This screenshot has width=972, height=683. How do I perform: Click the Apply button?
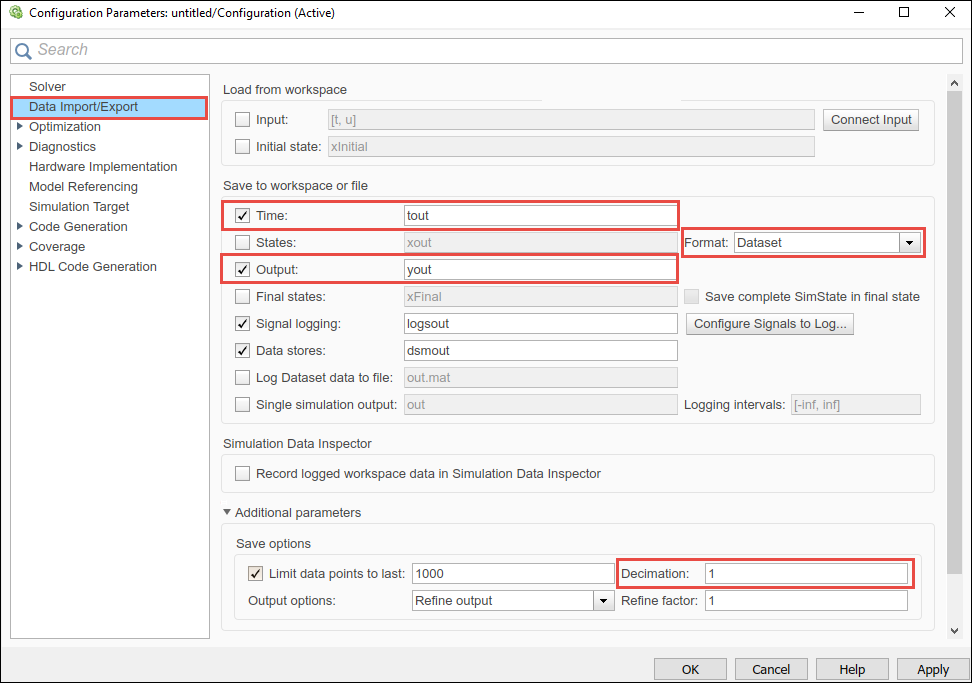tap(932, 669)
